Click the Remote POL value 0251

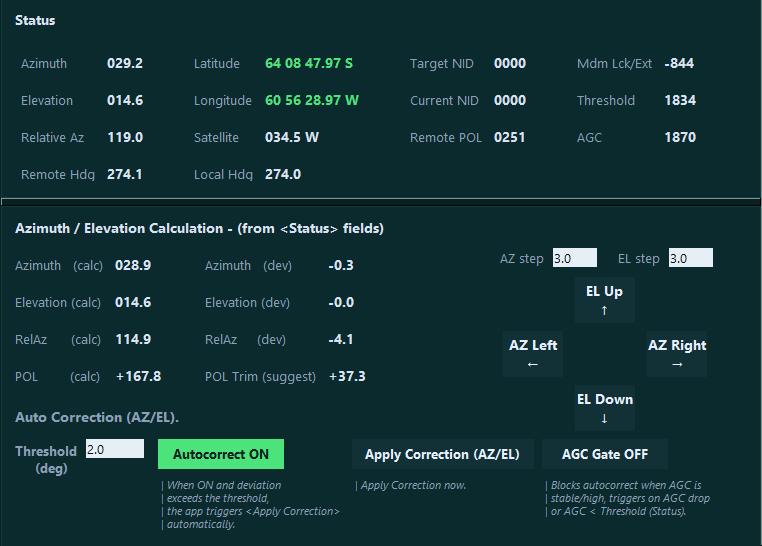(x=509, y=137)
